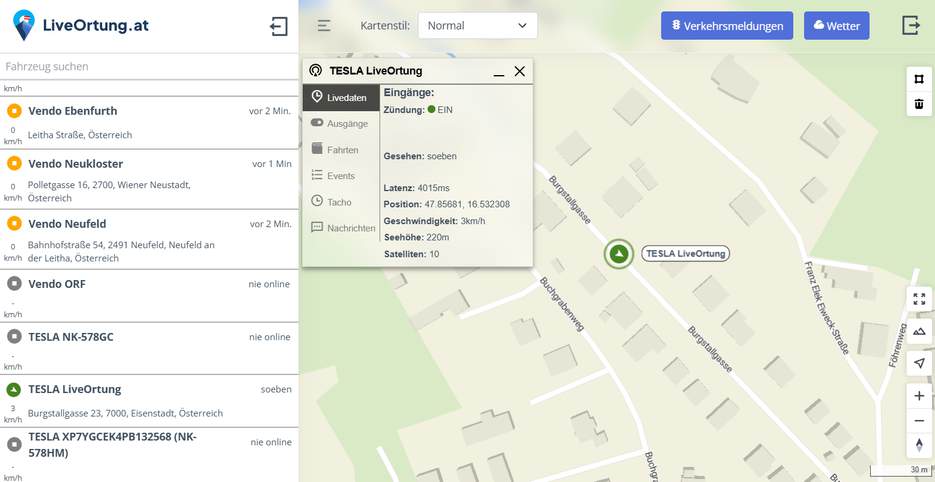Click the locate-me navigation arrow icon
Screen dimensions: 935x482
[919, 363]
